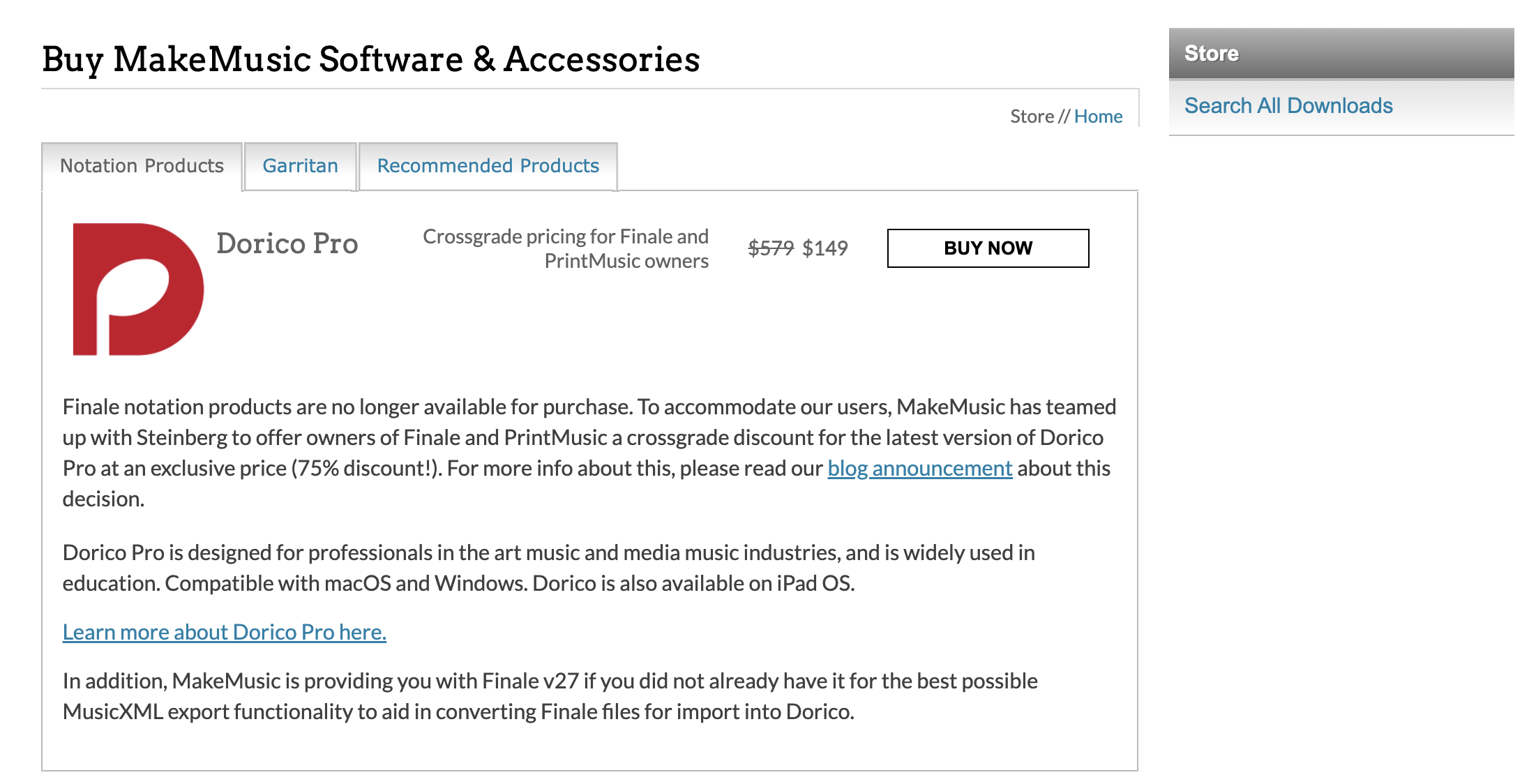
Task: Click the Store sidebar header
Action: click(1212, 53)
